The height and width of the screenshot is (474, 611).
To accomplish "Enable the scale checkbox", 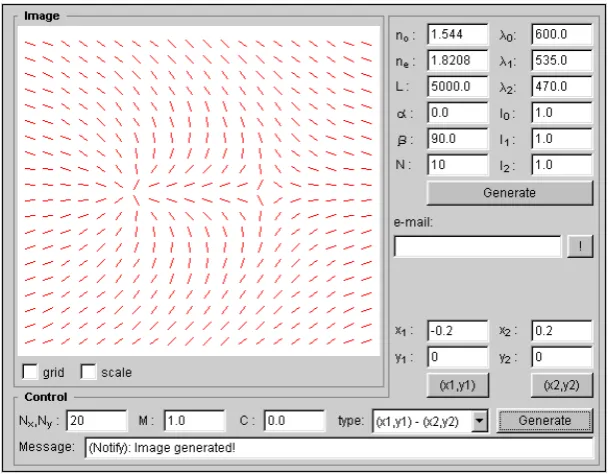I will click(88, 371).
